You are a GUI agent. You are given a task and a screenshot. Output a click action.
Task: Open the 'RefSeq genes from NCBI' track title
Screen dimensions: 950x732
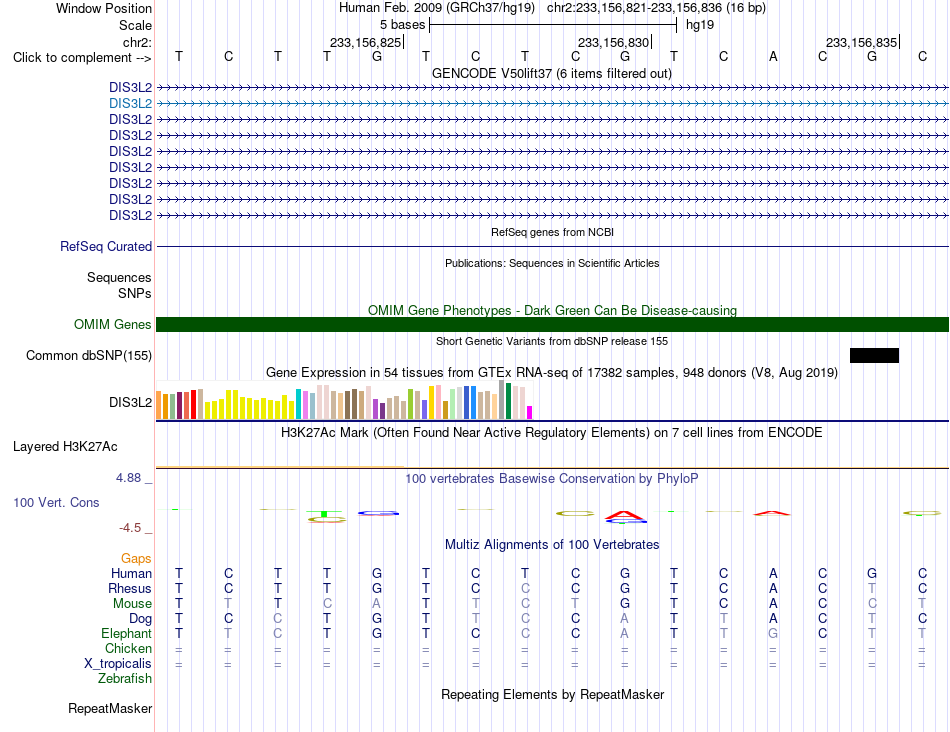pos(553,232)
